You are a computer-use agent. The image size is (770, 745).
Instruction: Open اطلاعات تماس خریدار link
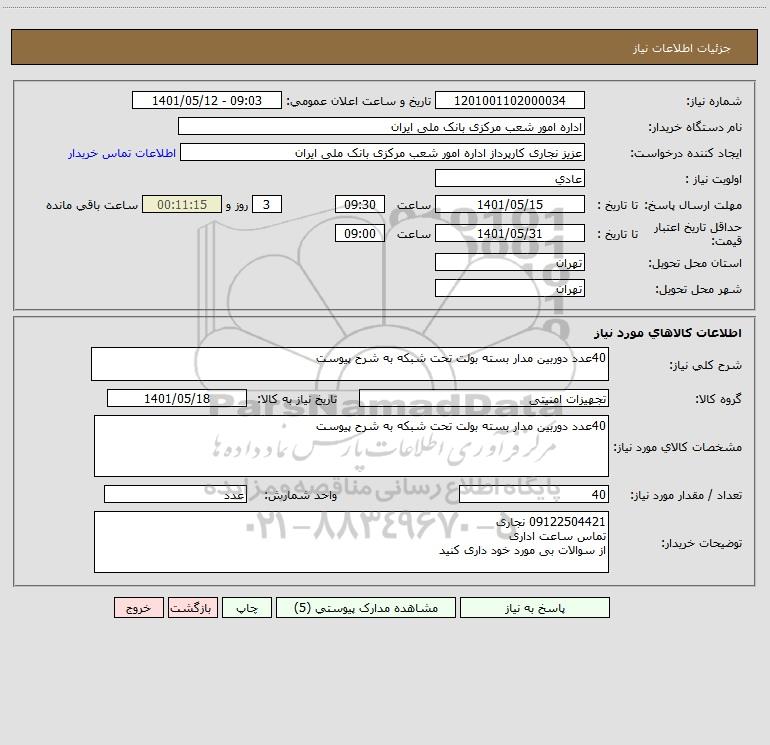122,153
